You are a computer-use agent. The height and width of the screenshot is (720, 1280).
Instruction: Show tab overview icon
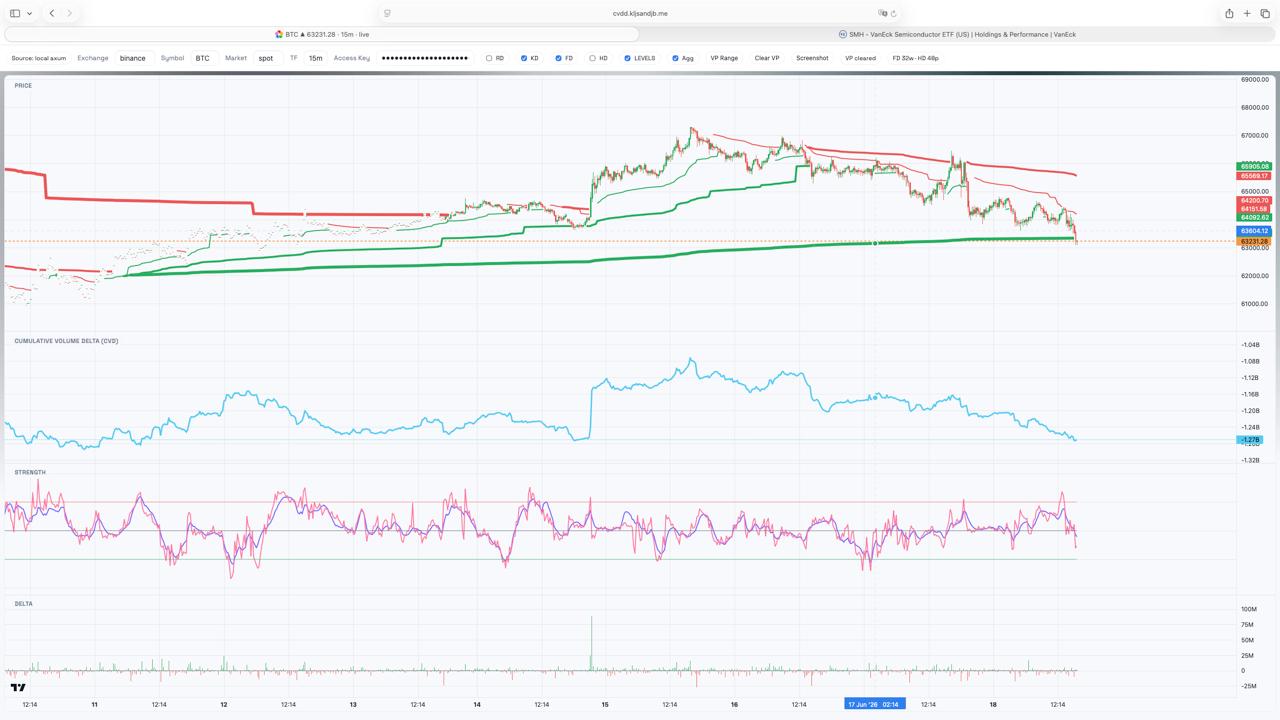(x=1265, y=13)
